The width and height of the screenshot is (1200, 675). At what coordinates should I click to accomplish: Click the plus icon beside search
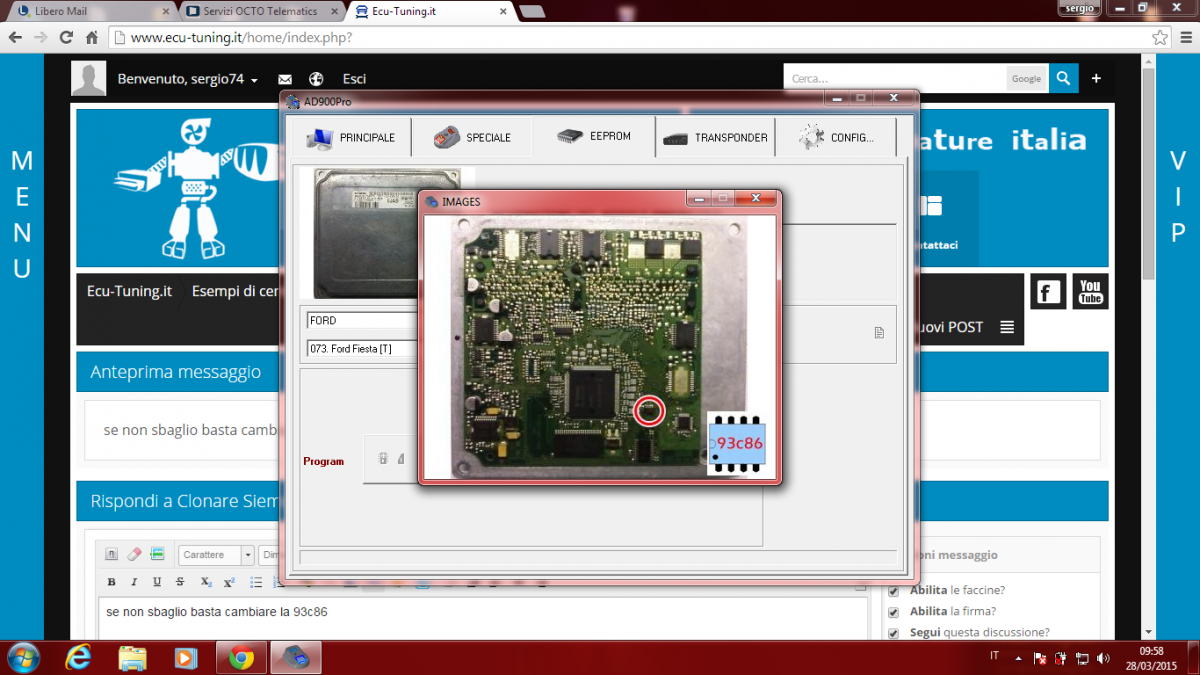tap(1096, 78)
